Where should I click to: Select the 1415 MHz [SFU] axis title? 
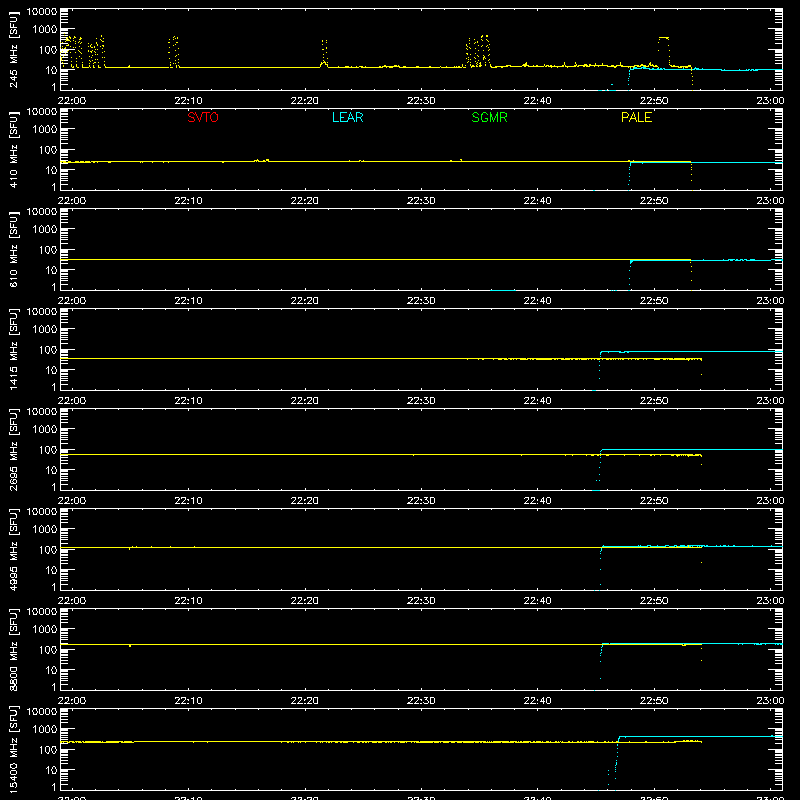click(x=14, y=349)
